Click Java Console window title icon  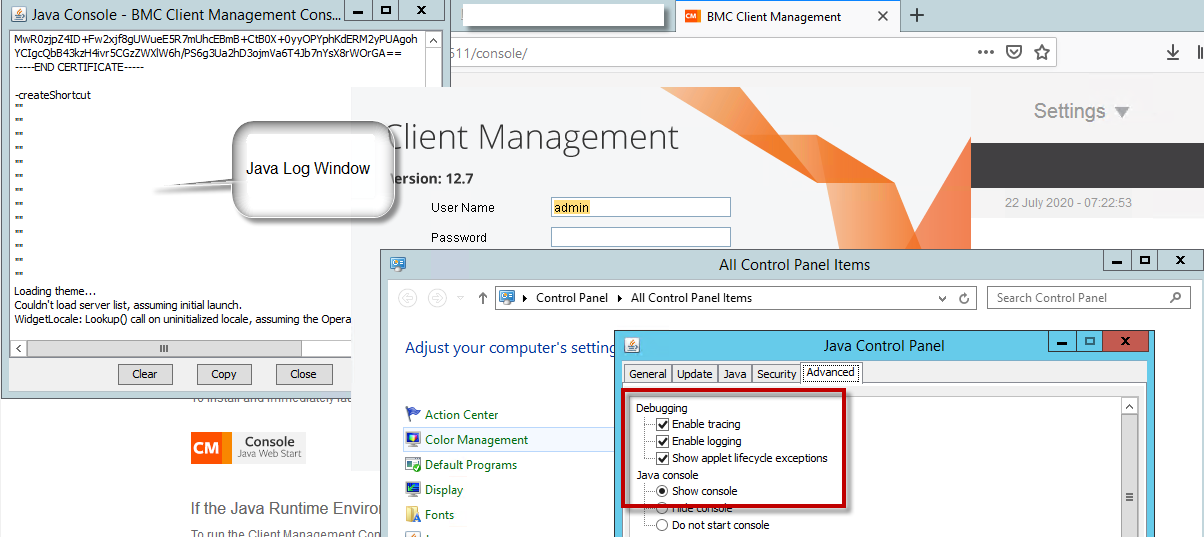tap(18, 15)
